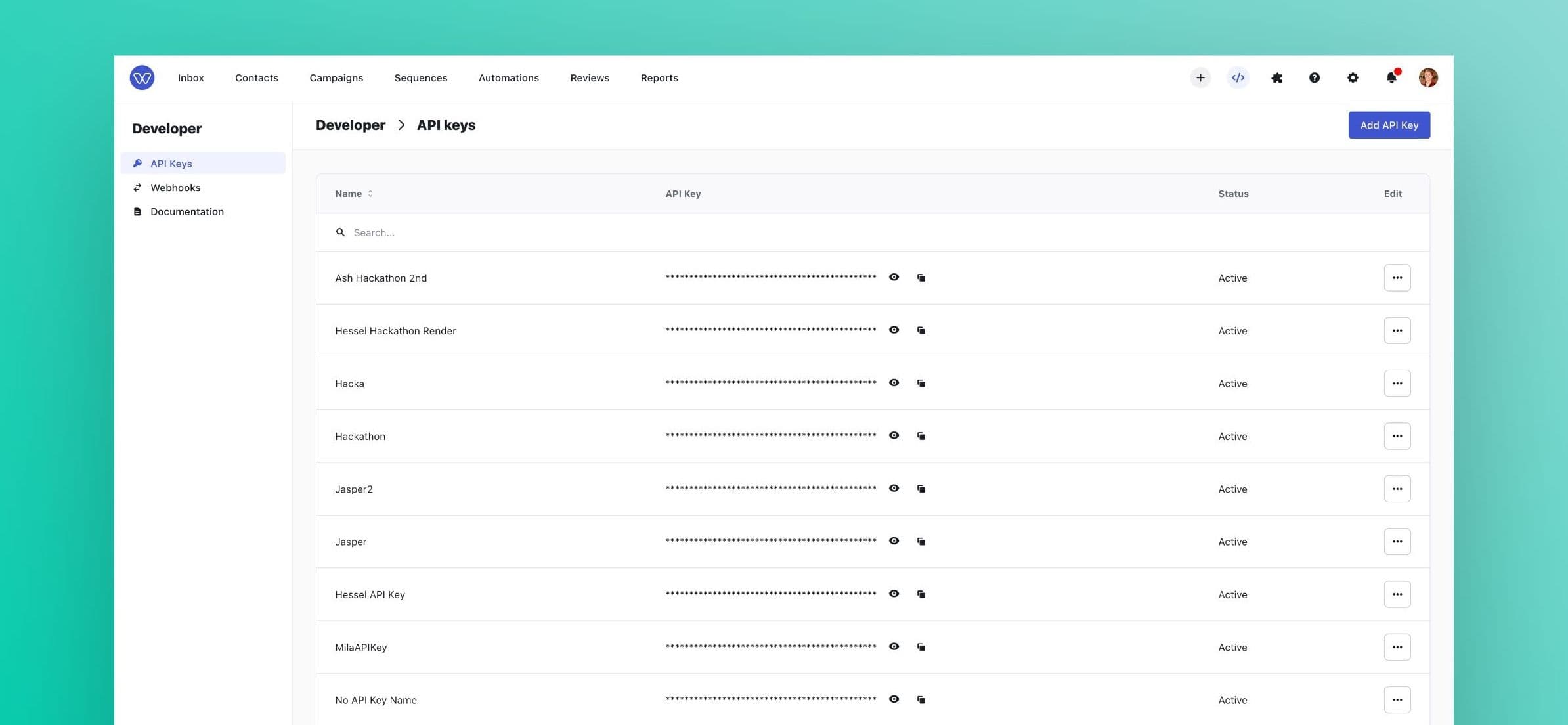Open actions menu for Hessel API Key
This screenshot has height=725, width=1568.
pyautogui.click(x=1397, y=594)
